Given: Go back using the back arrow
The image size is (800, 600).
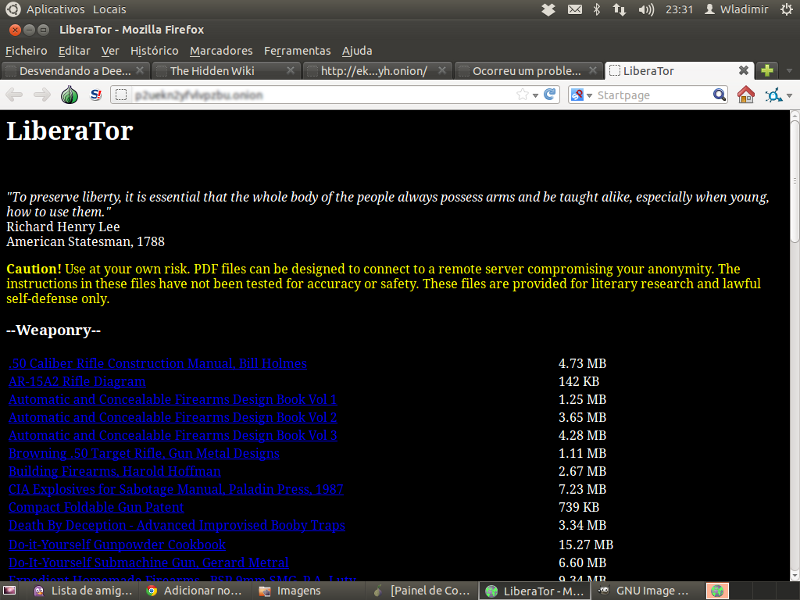Looking at the screenshot, I should (x=15, y=95).
